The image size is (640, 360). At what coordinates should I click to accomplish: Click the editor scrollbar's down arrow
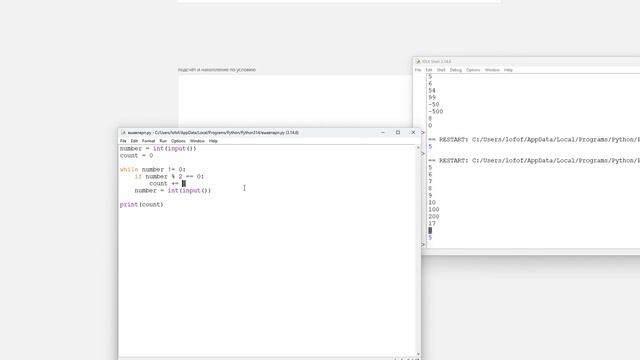418,354
